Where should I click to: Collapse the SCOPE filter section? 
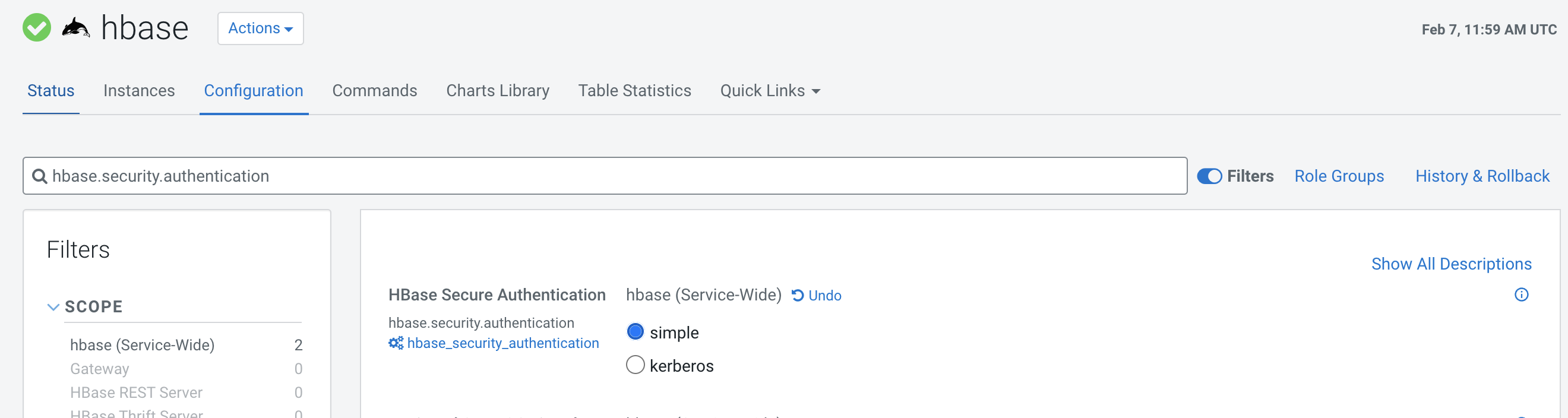click(x=53, y=307)
